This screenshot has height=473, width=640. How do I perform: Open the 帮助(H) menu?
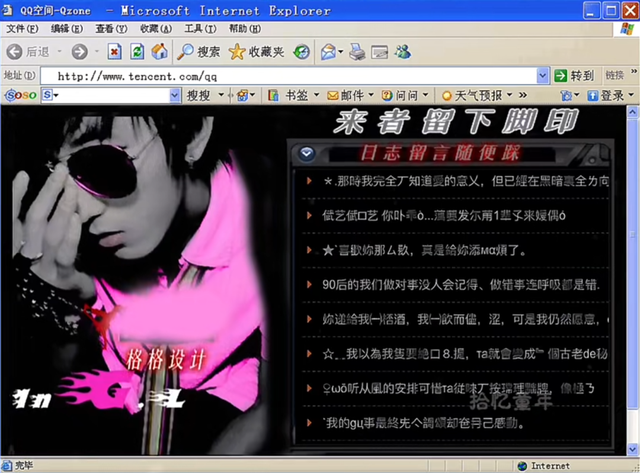[x=244, y=29]
